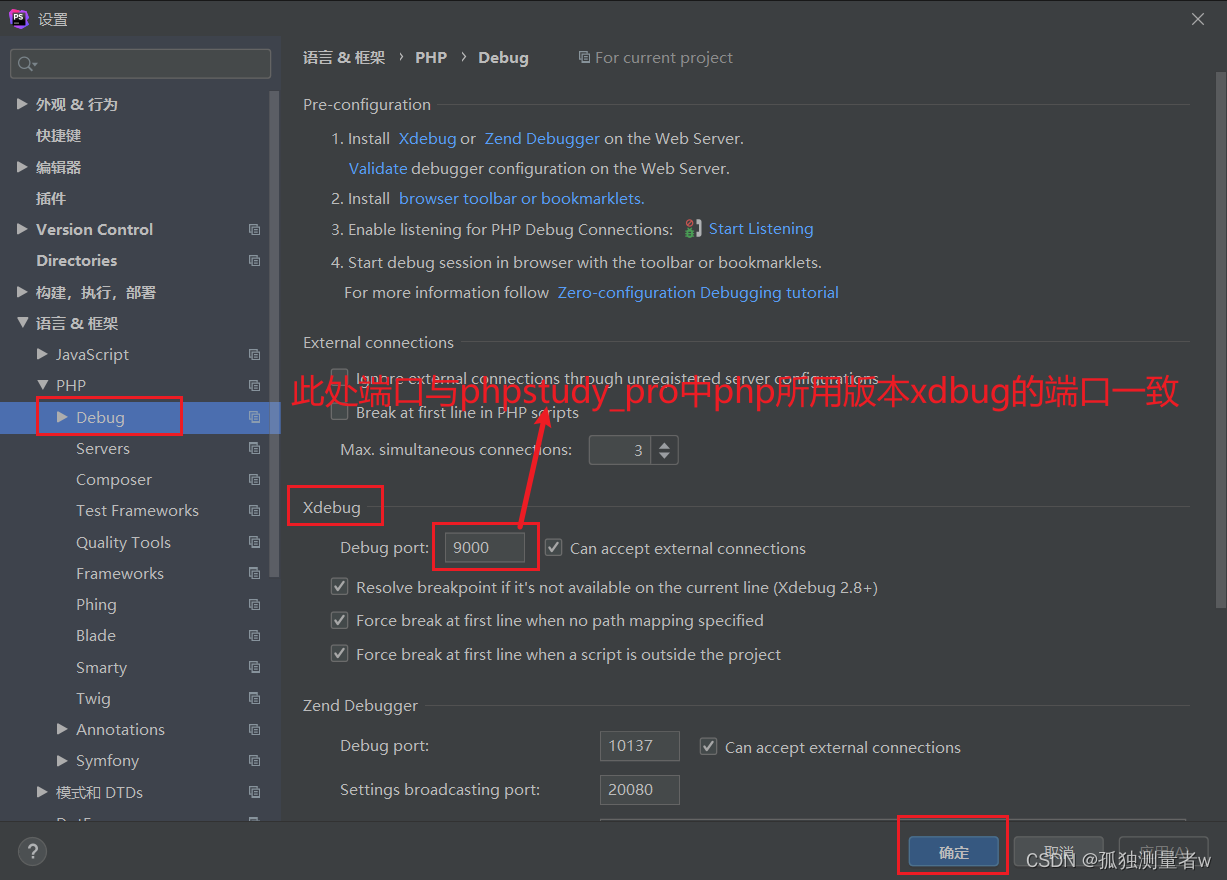Click the For current project indicator icon
Screen dimensions: 1227x880
[x=585, y=57]
